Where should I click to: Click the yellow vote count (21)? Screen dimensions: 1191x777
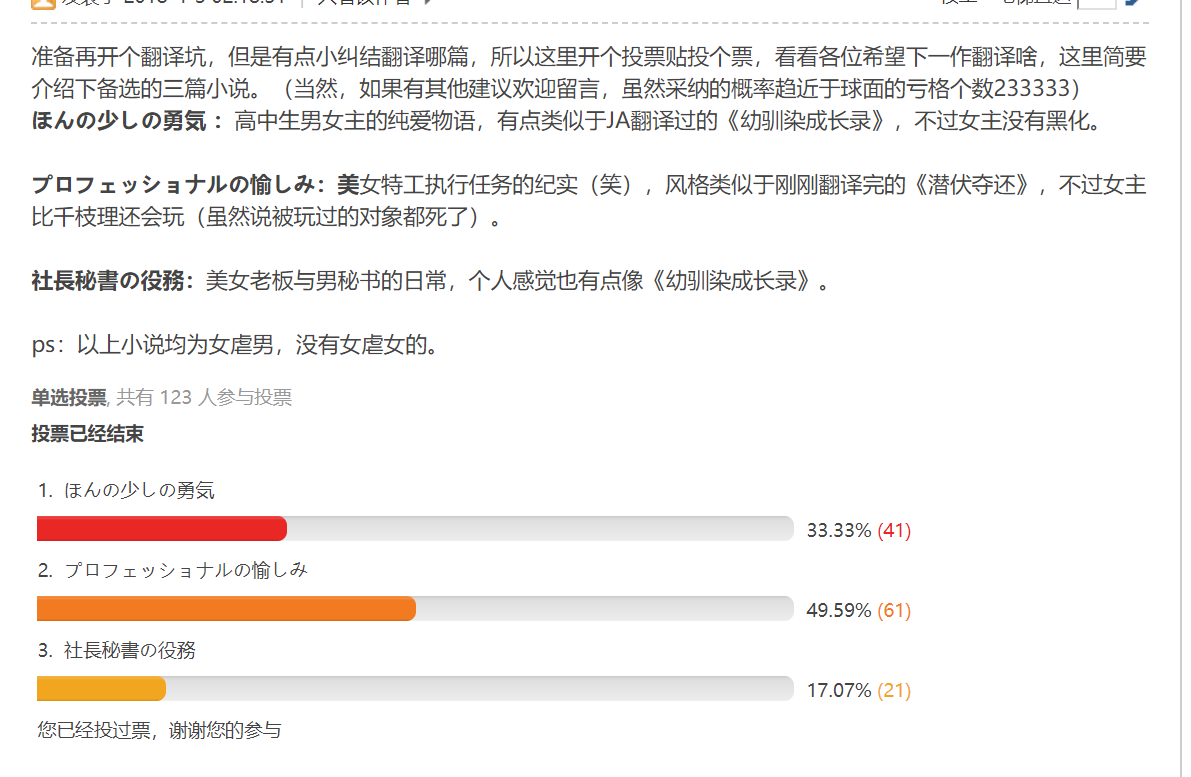click(x=894, y=691)
